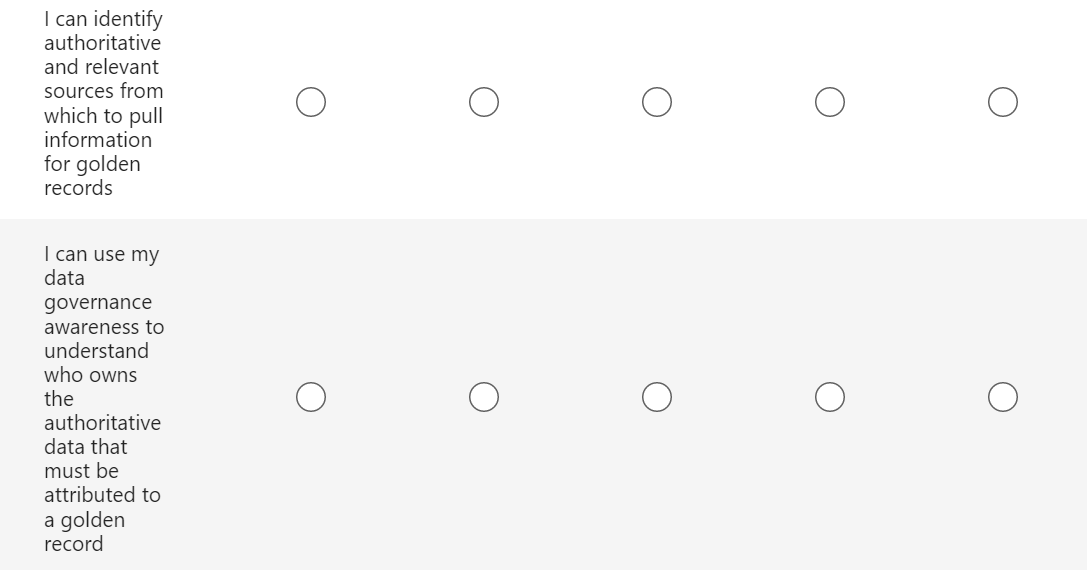Pick middle radio option for data governance statement
This screenshot has height=570, width=1087.
657,398
